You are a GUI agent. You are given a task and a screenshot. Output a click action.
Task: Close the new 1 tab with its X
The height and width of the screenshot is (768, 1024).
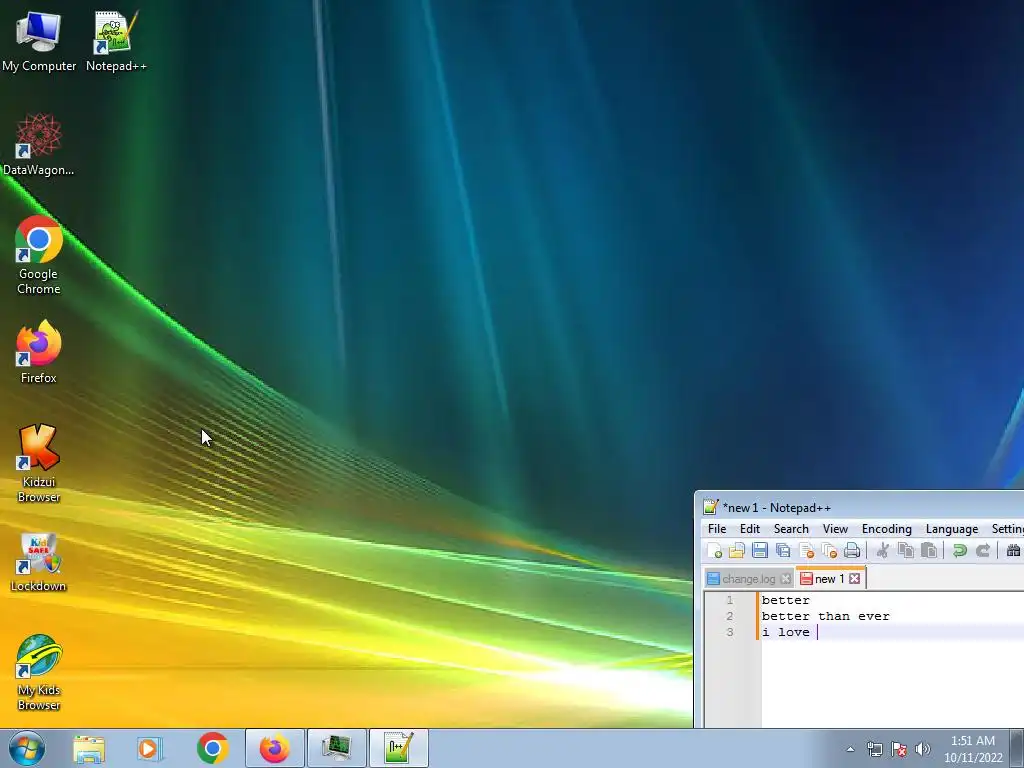[854, 579]
